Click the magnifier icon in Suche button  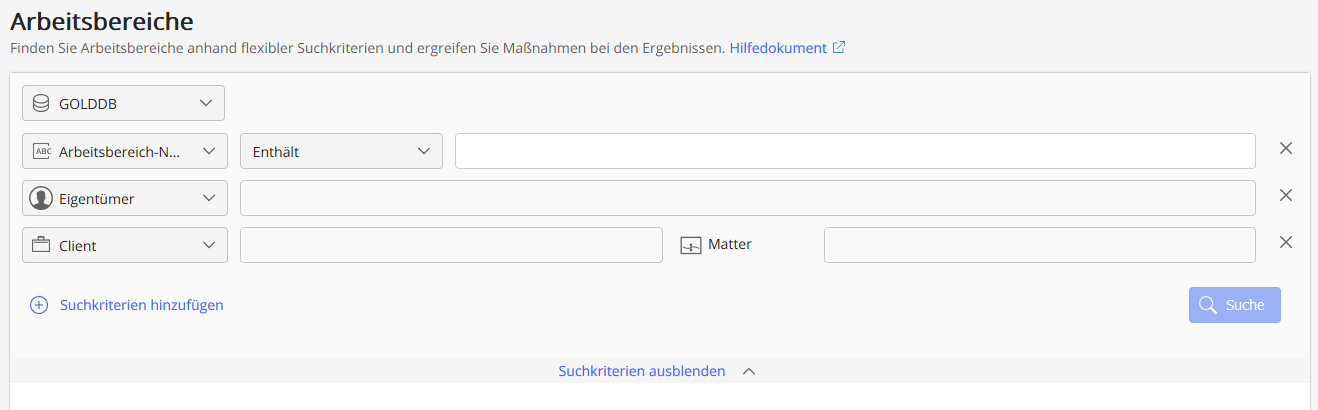tap(1208, 305)
